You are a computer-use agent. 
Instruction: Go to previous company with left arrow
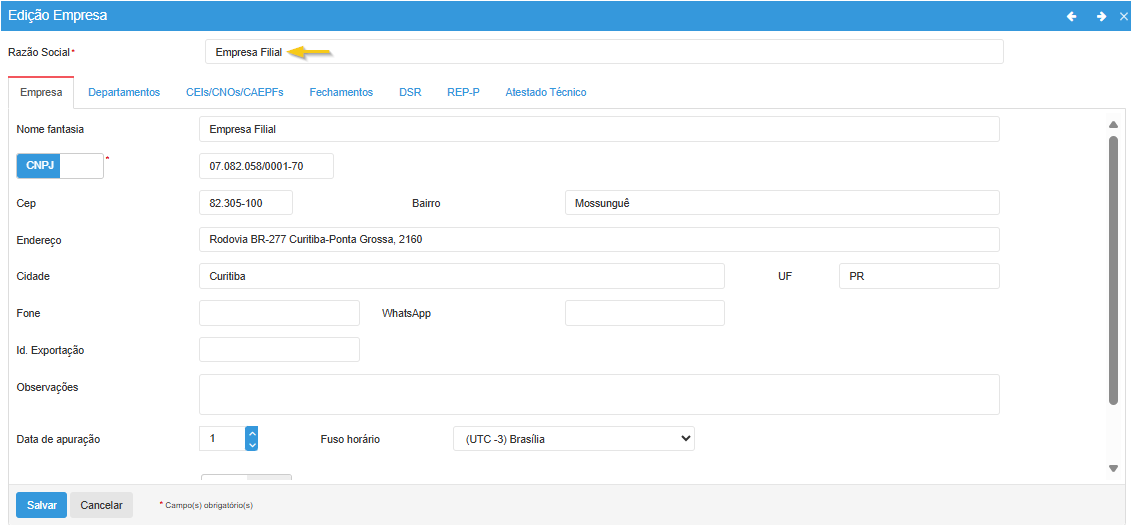pos(1071,16)
